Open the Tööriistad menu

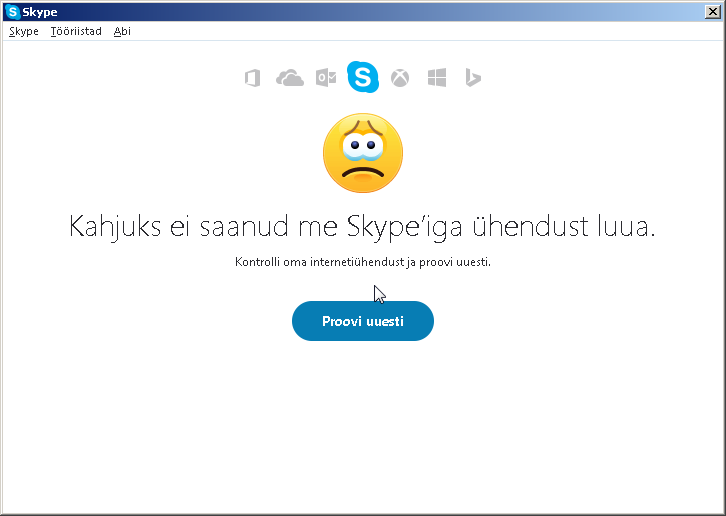[x=76, y=31]
